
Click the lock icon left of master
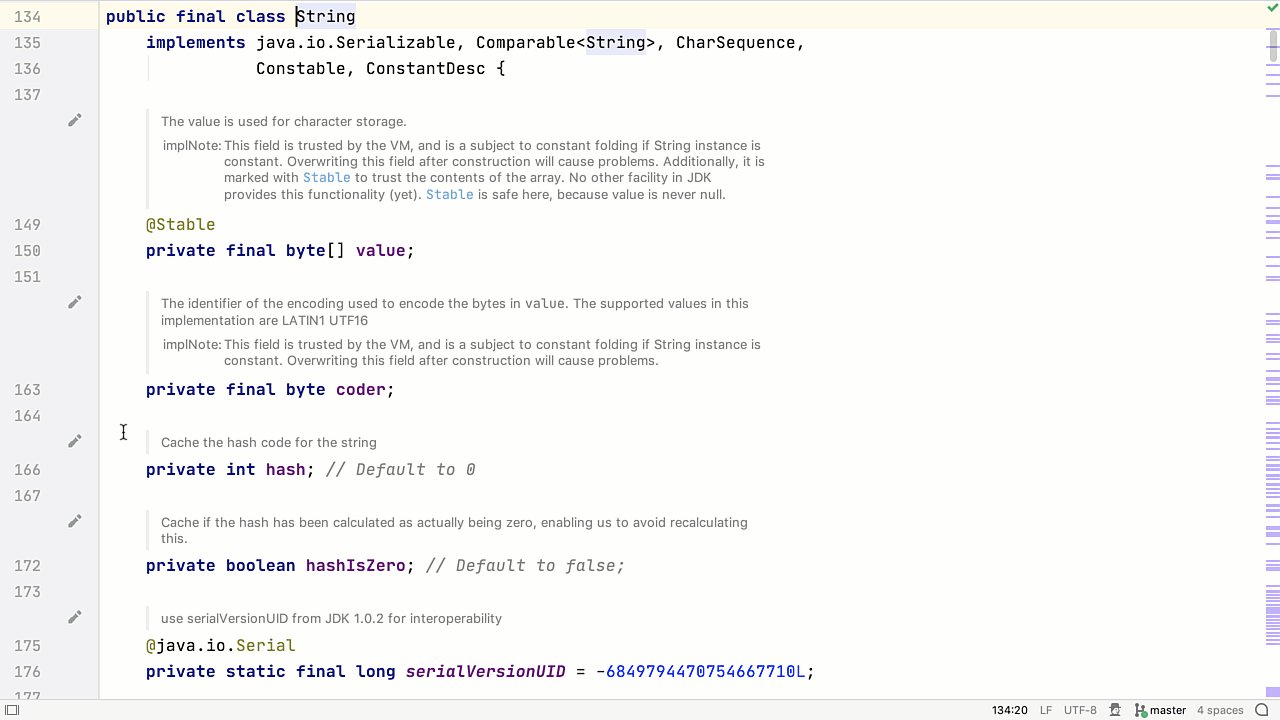coord(1114,710)
